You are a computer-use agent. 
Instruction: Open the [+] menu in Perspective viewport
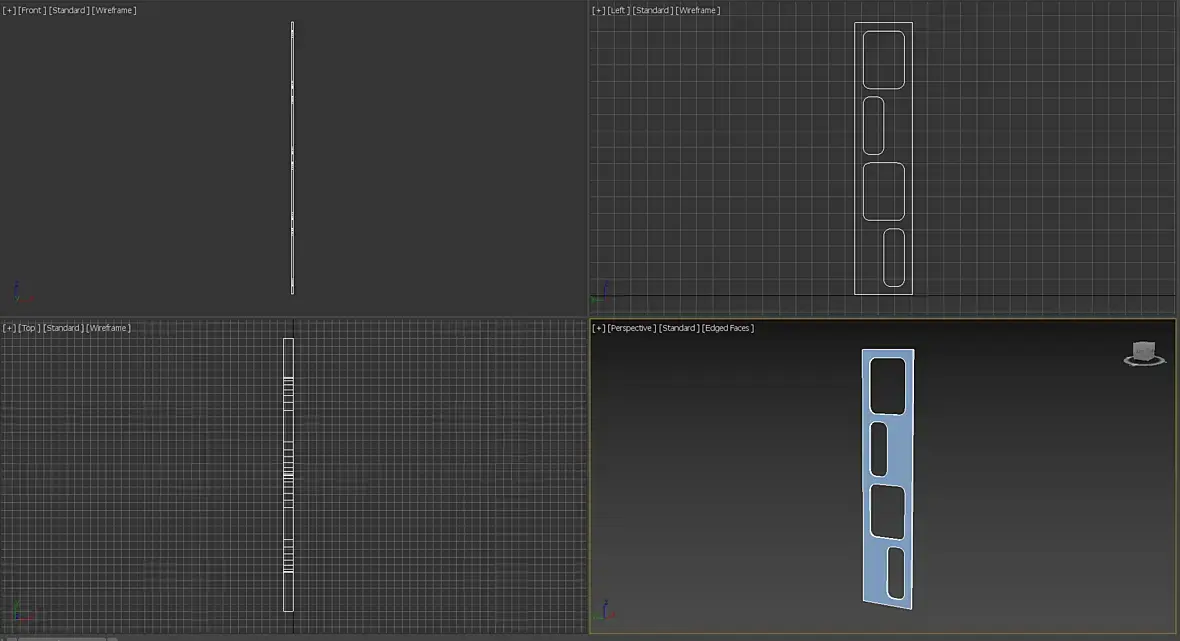[598, 328]
